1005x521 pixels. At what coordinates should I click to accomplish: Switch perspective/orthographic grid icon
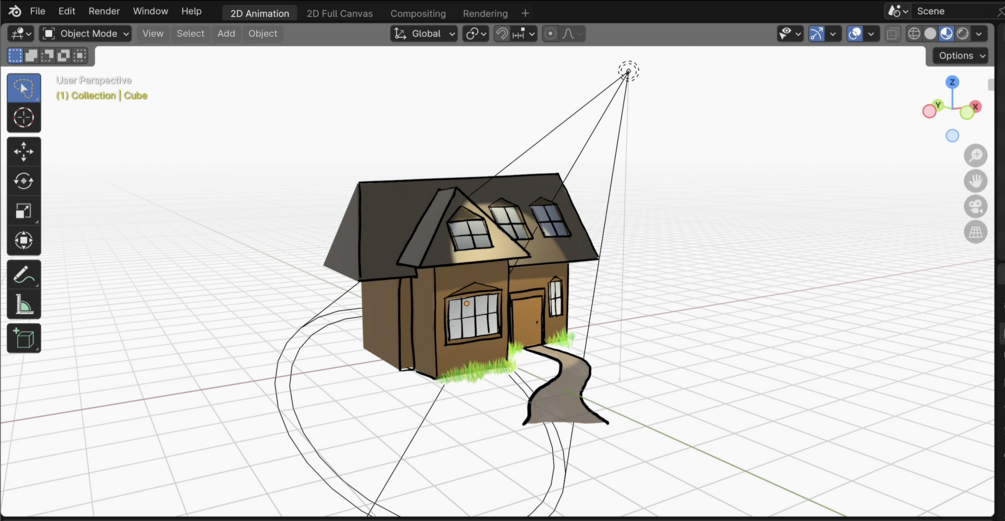click(976, 231)
